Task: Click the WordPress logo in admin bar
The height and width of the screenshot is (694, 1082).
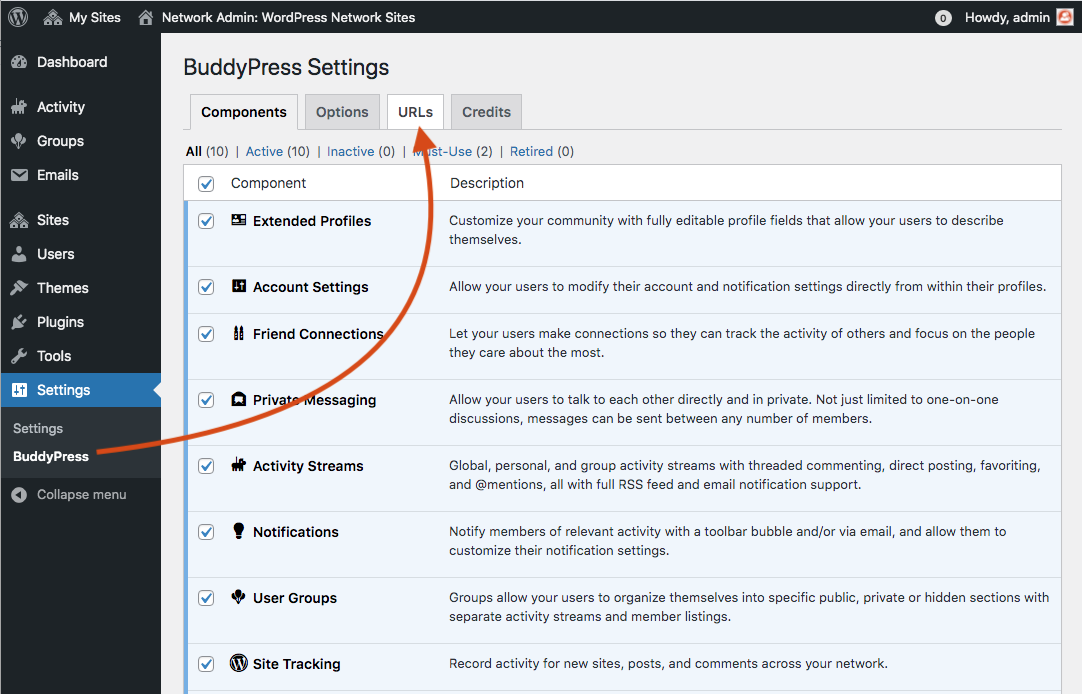Action: [x=18, y=17]
